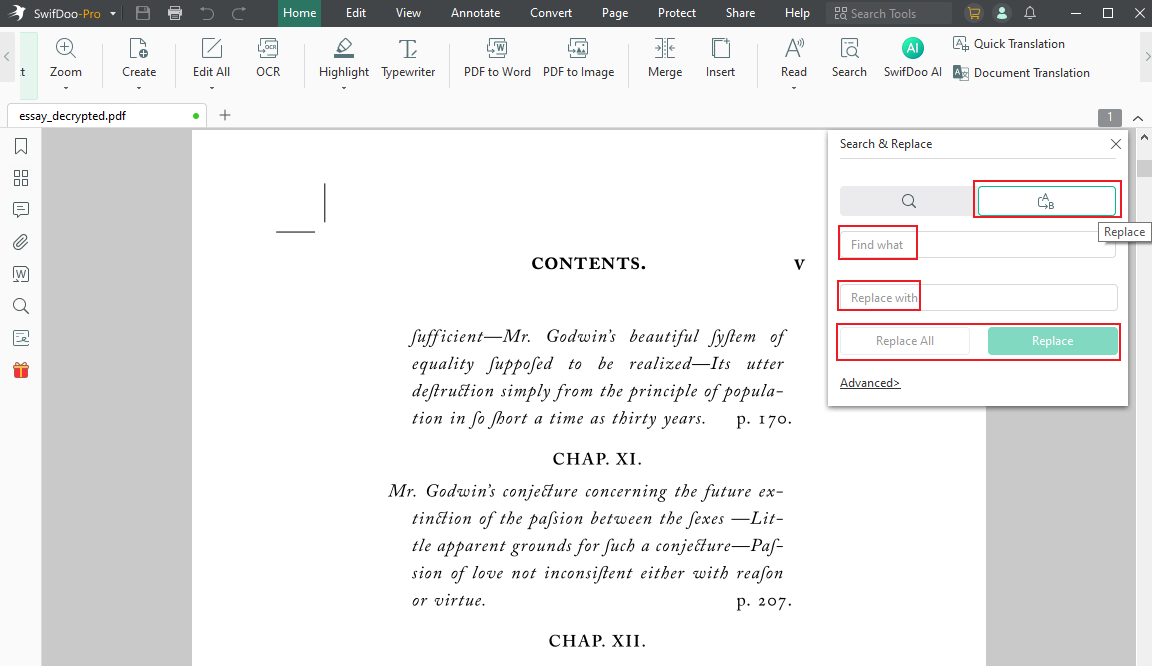Open the Bookmarks panel in the sidebar

click(x=21, y=146)
